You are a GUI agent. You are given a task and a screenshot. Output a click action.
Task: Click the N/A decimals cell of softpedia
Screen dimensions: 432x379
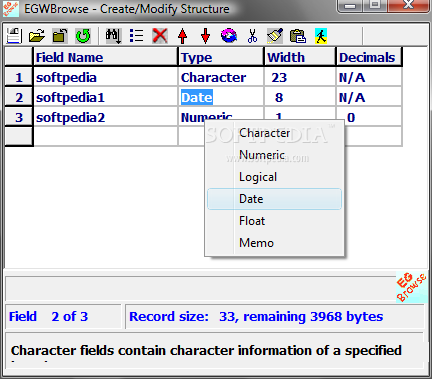pos(369,77)
